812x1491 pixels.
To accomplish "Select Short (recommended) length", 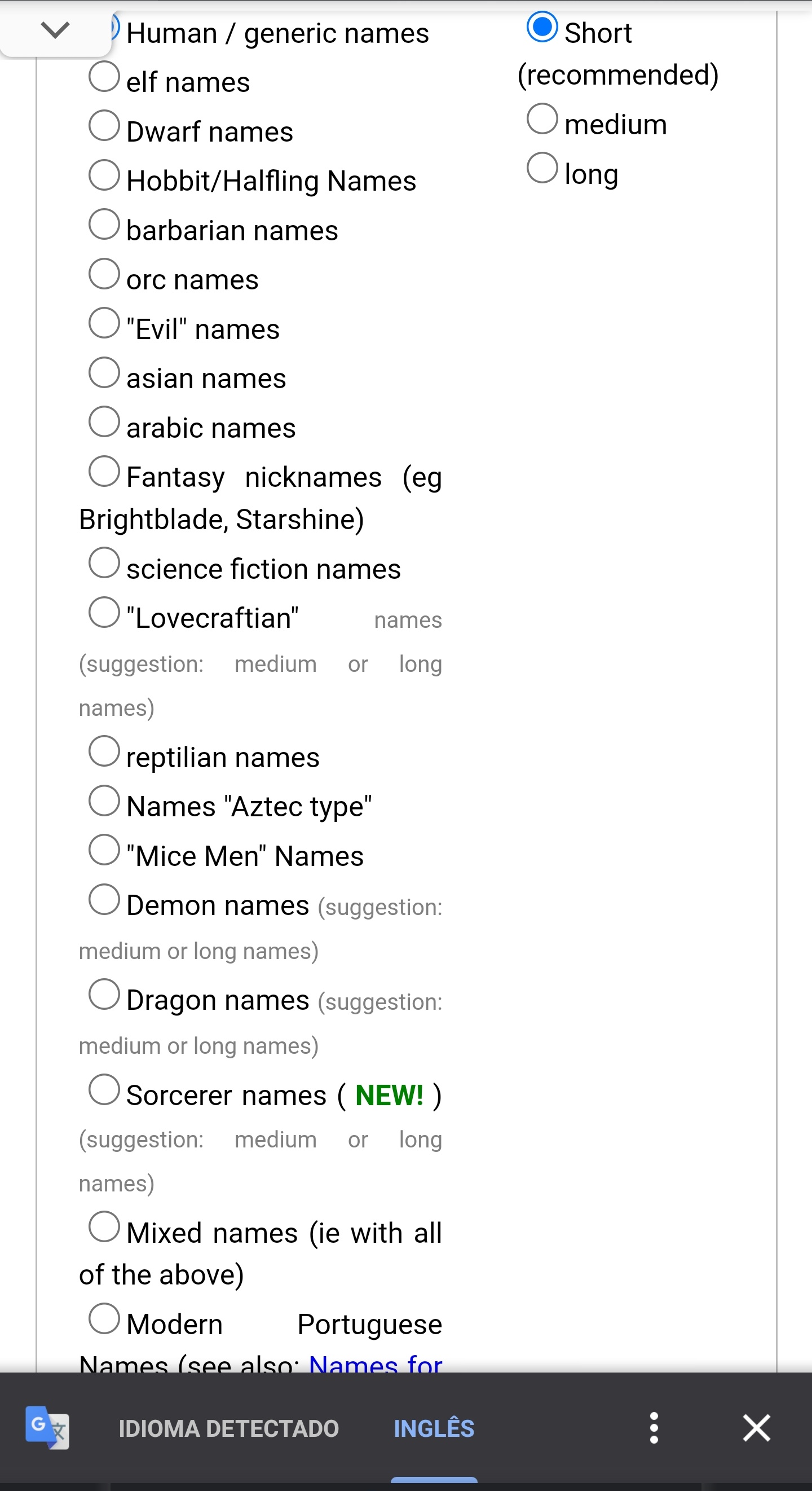I will coord(542,27).
